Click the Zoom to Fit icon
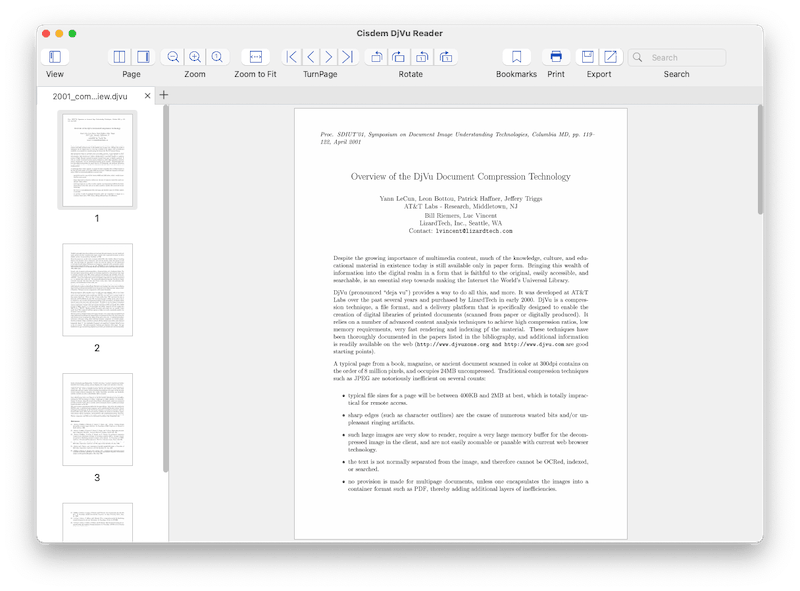 (x=256, y=57)
